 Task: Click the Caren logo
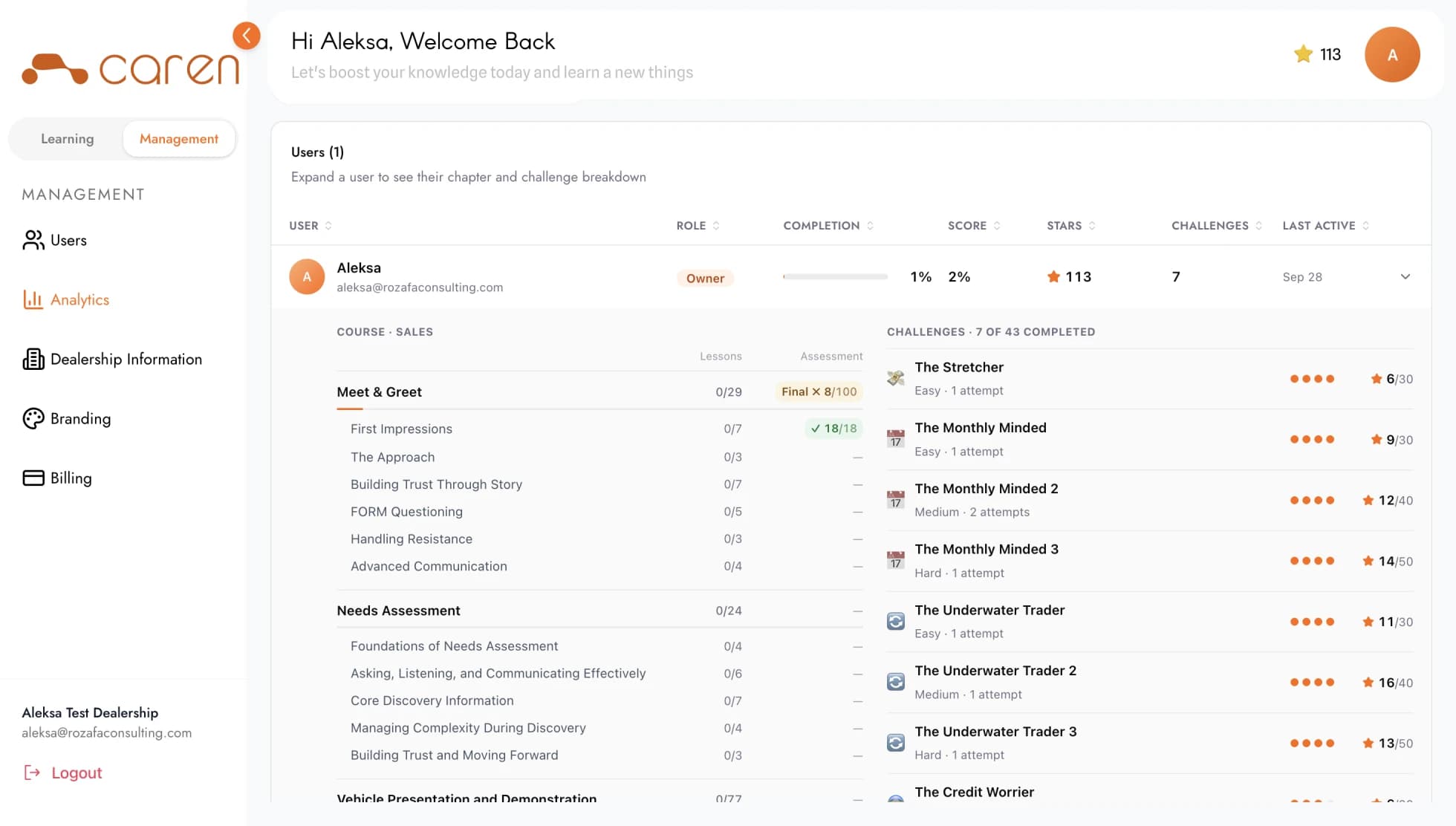131,68
